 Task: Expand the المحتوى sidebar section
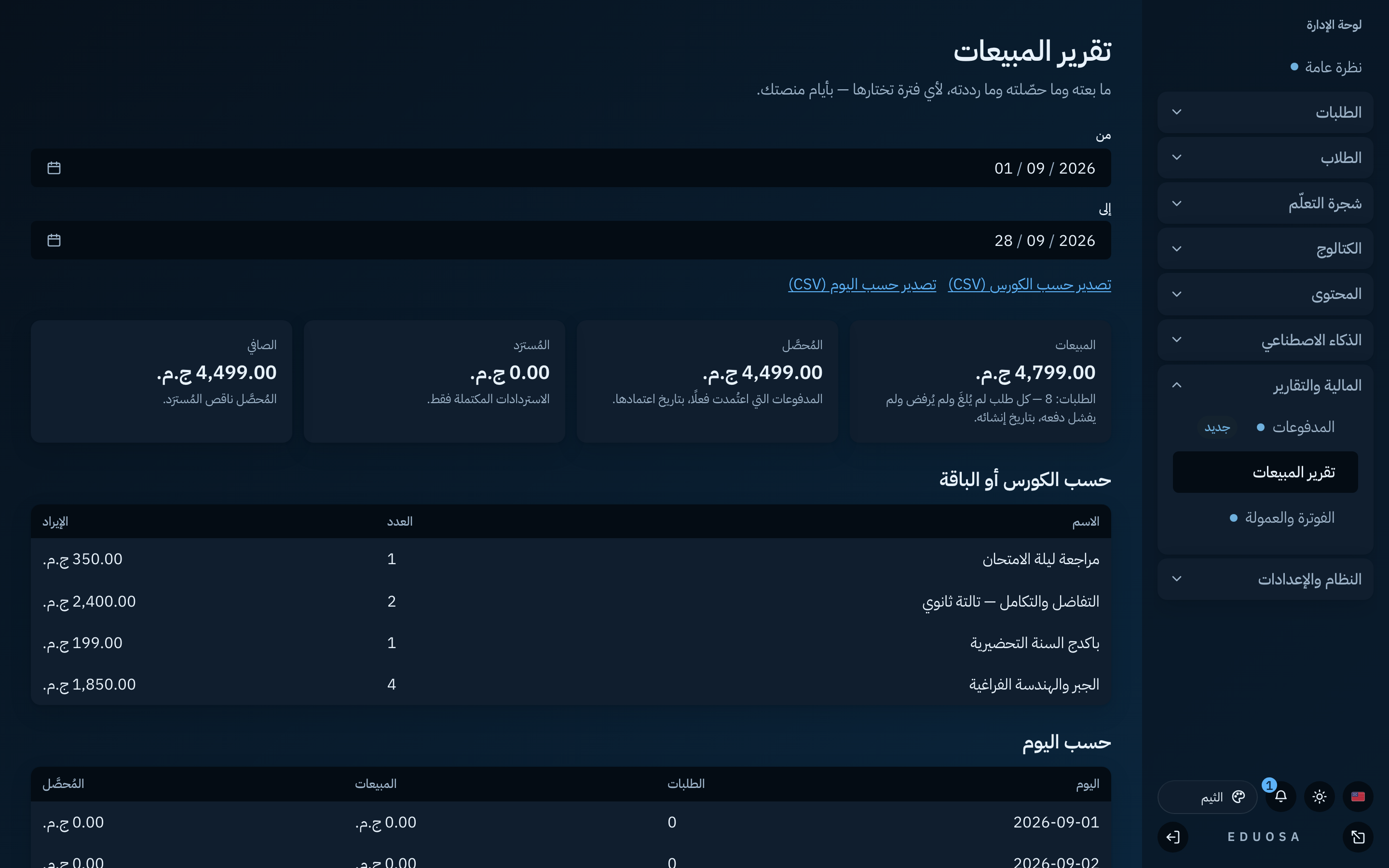point(1265,294)
